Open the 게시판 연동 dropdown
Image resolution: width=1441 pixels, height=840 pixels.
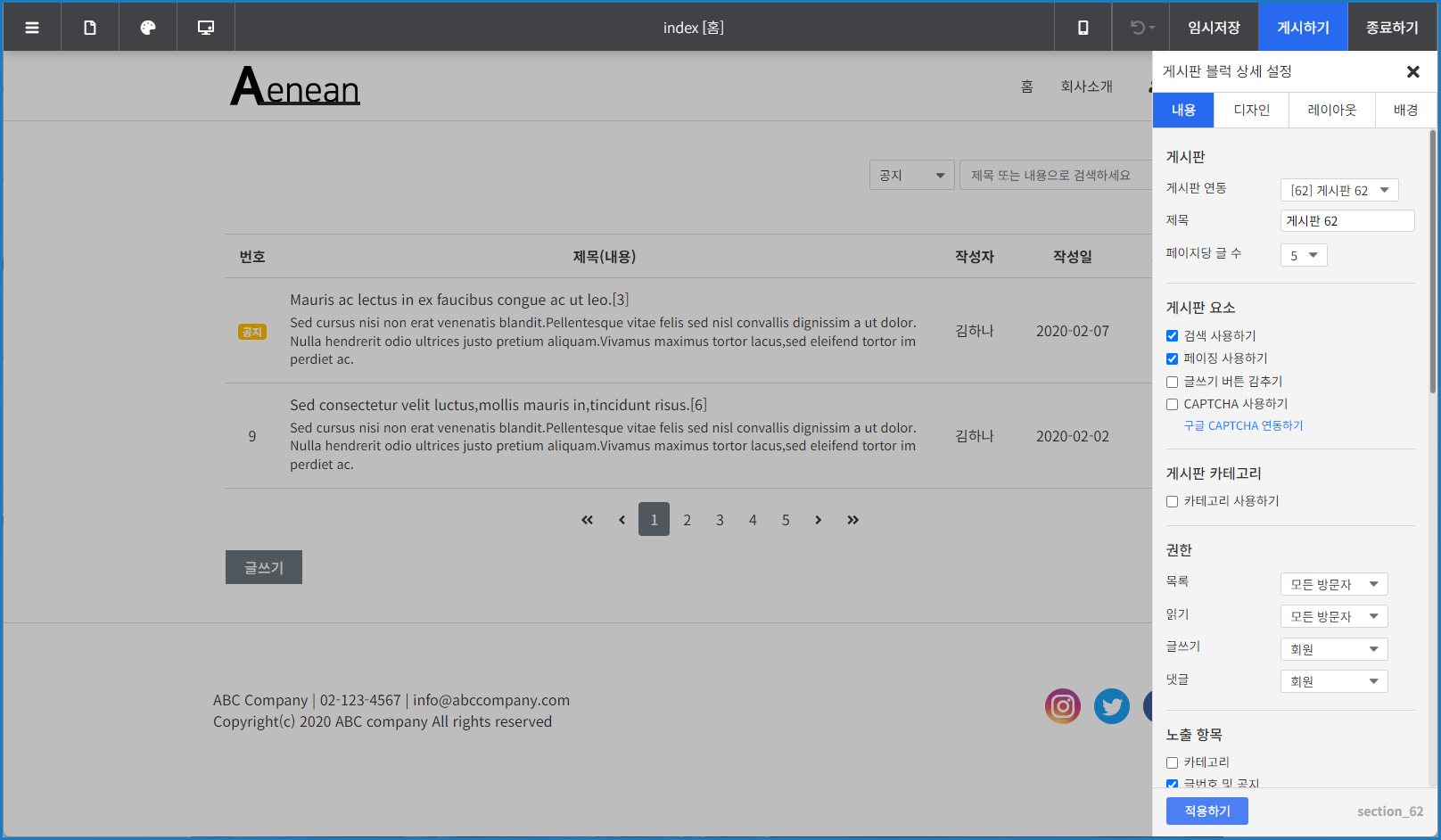click(x=1338, y=191)
